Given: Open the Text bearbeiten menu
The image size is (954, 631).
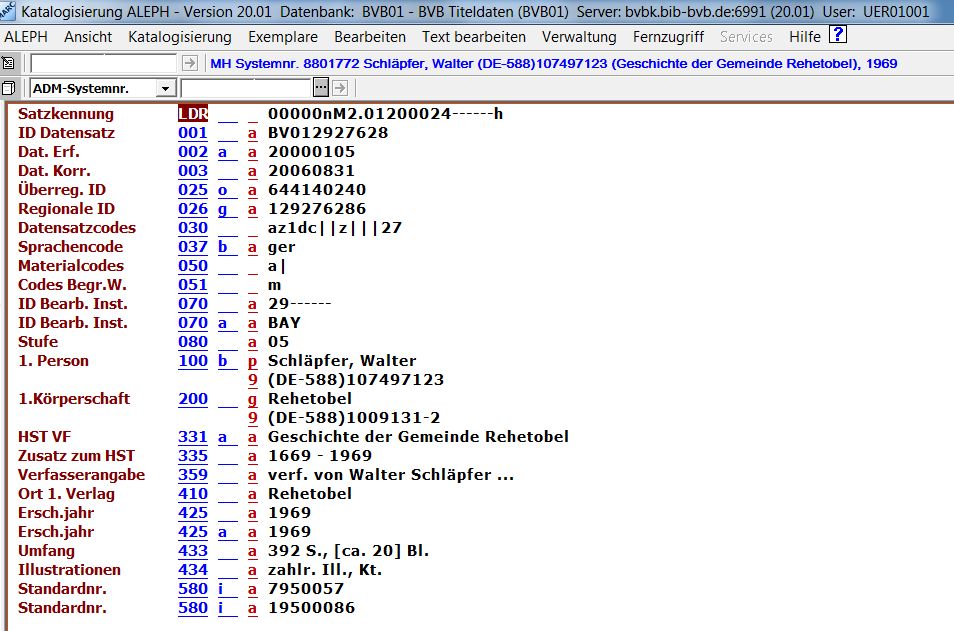Looking at the screenshot, I should [x=474, y=37].
